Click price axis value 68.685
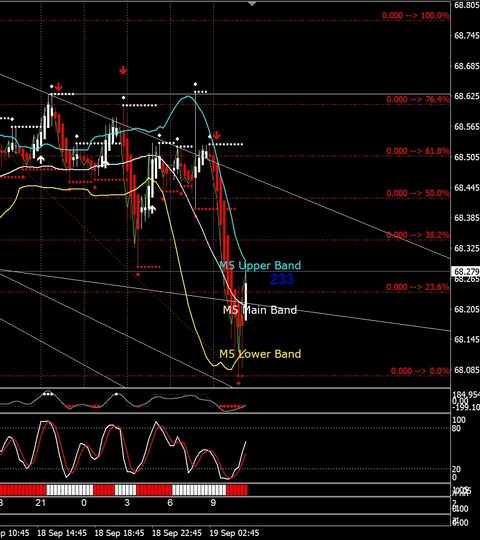This screenshot has width=480, height=540. [x=467, y=66]
